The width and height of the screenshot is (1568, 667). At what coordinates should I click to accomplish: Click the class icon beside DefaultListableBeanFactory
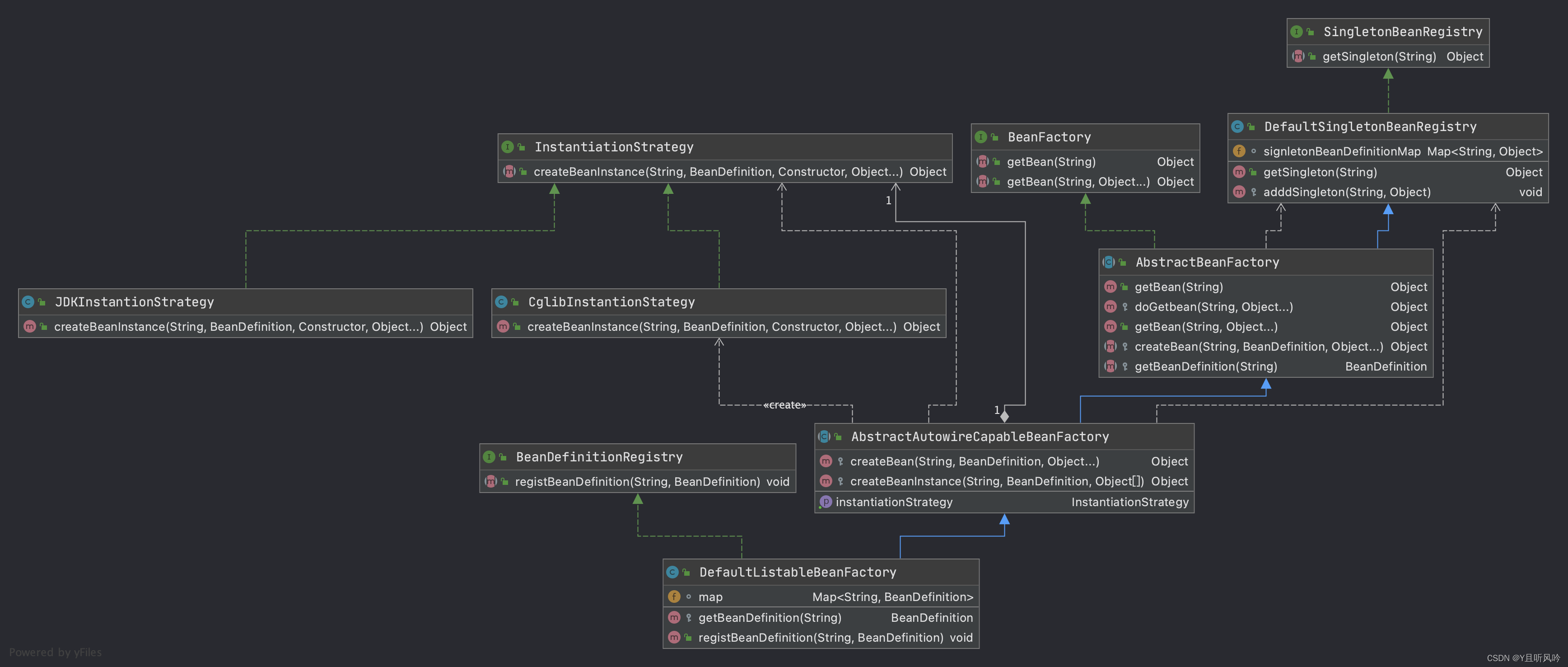(672, 573)
